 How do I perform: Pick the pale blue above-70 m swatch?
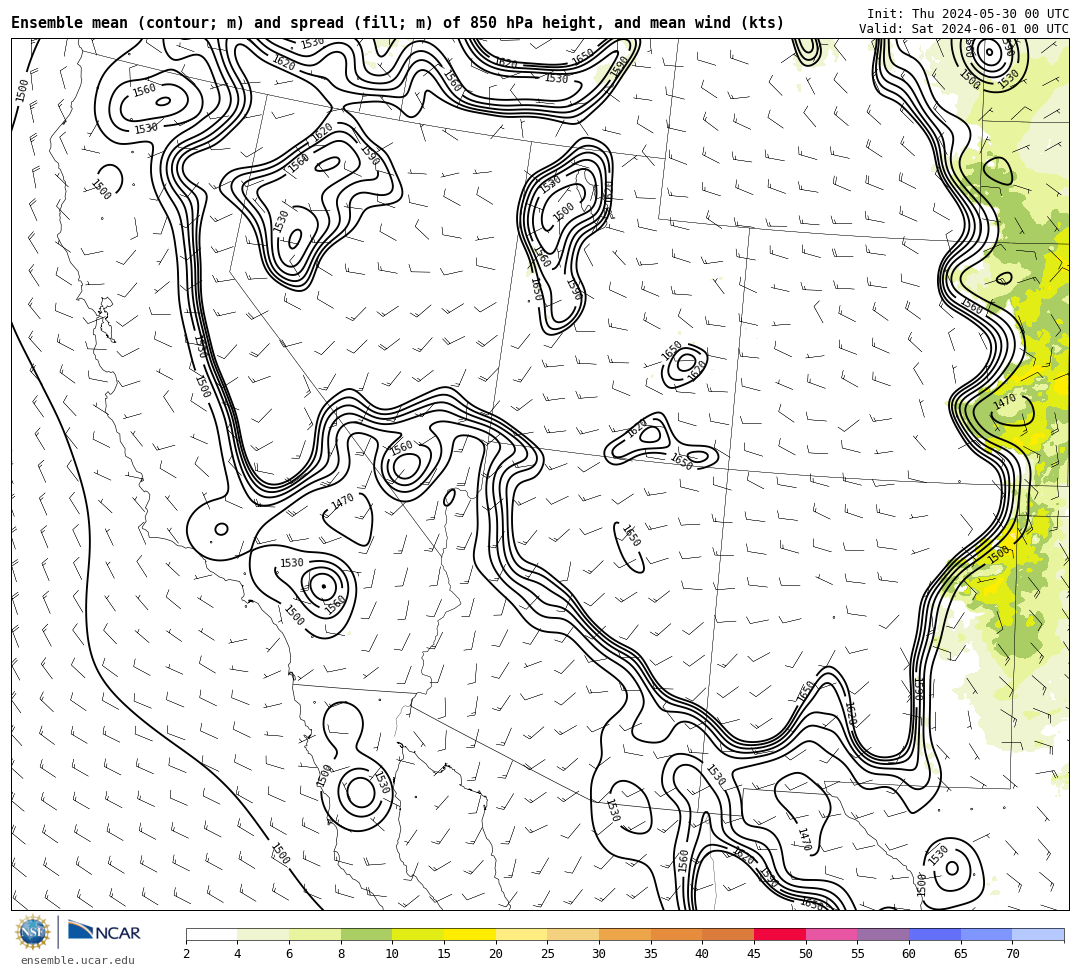click(1038, 934)
